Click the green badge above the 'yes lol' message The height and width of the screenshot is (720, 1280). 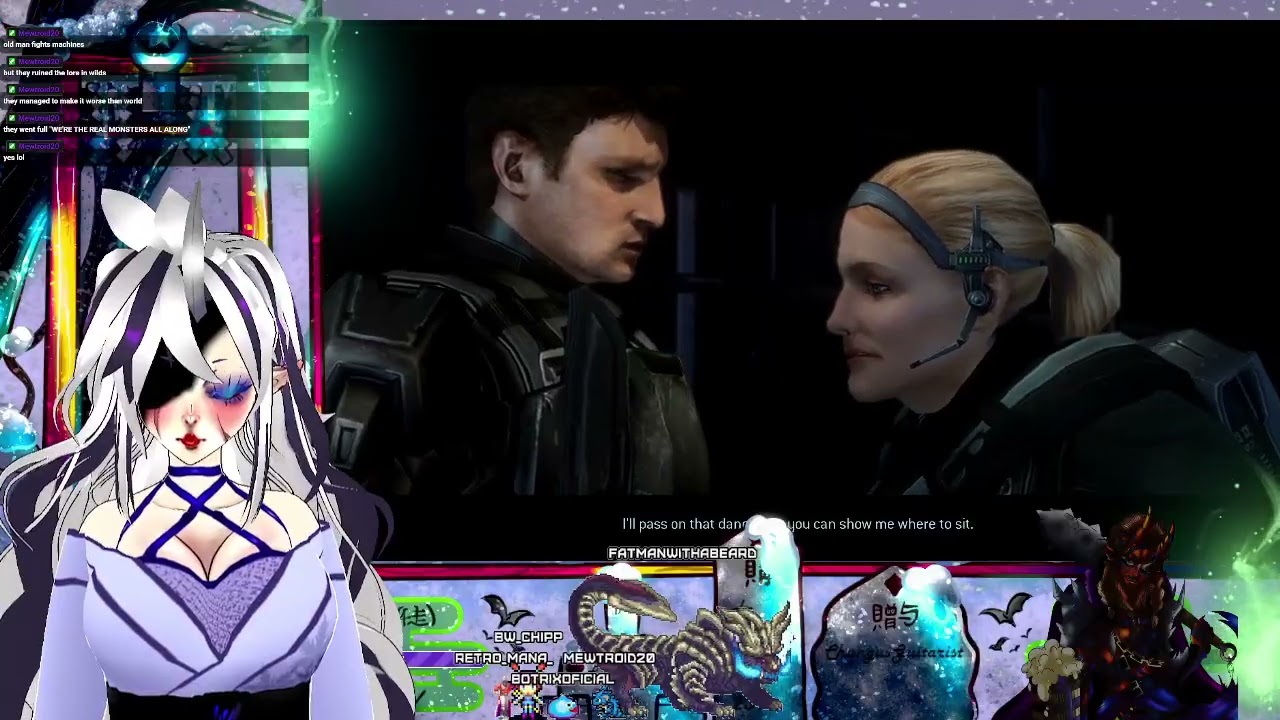coord(11,145)
